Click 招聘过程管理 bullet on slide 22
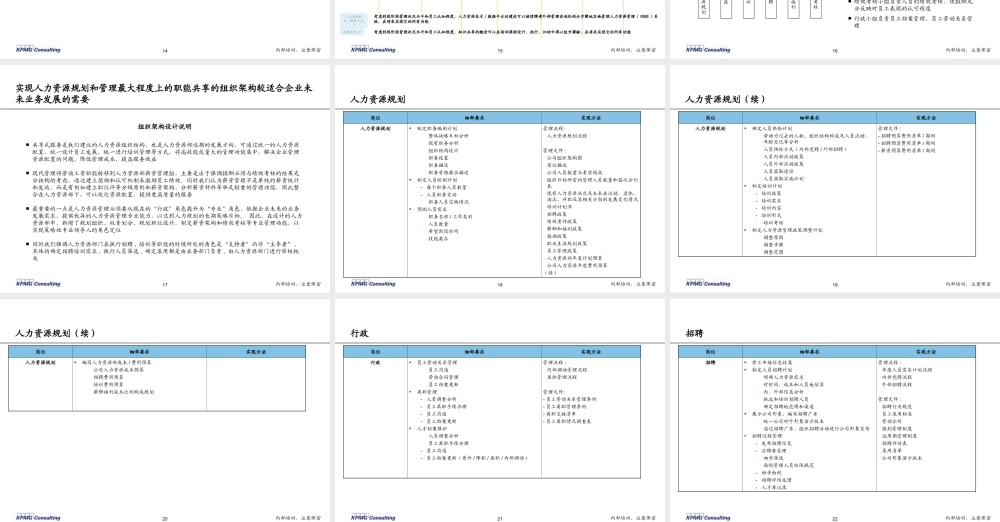 (768, 436)
